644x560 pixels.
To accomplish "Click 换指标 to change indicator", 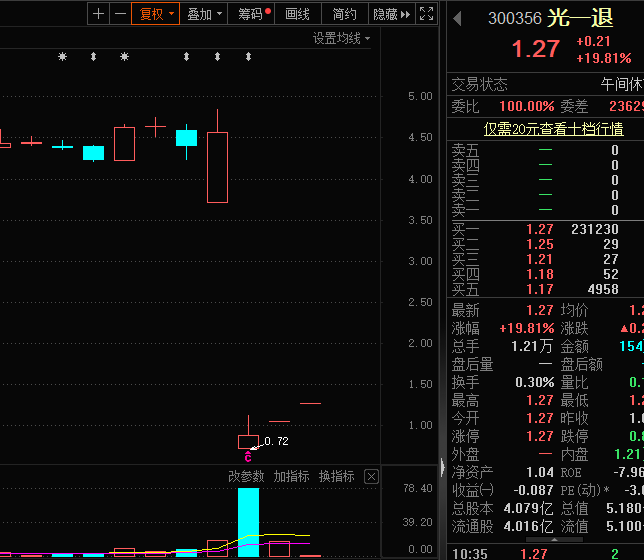I will click(x=336, y=477).
